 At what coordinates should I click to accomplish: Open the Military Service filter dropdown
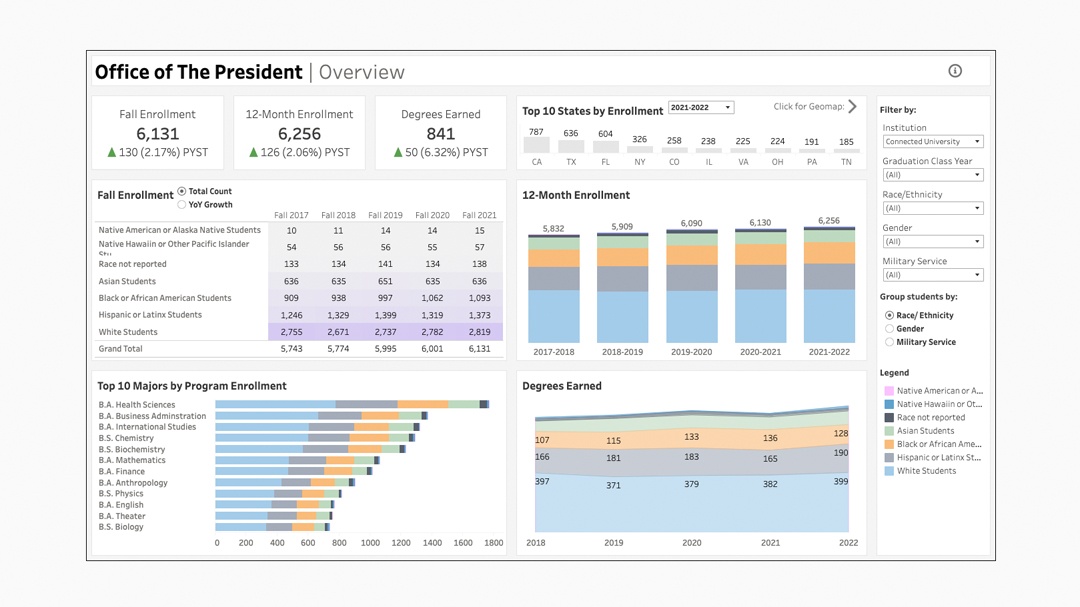[x=932, y=275]
